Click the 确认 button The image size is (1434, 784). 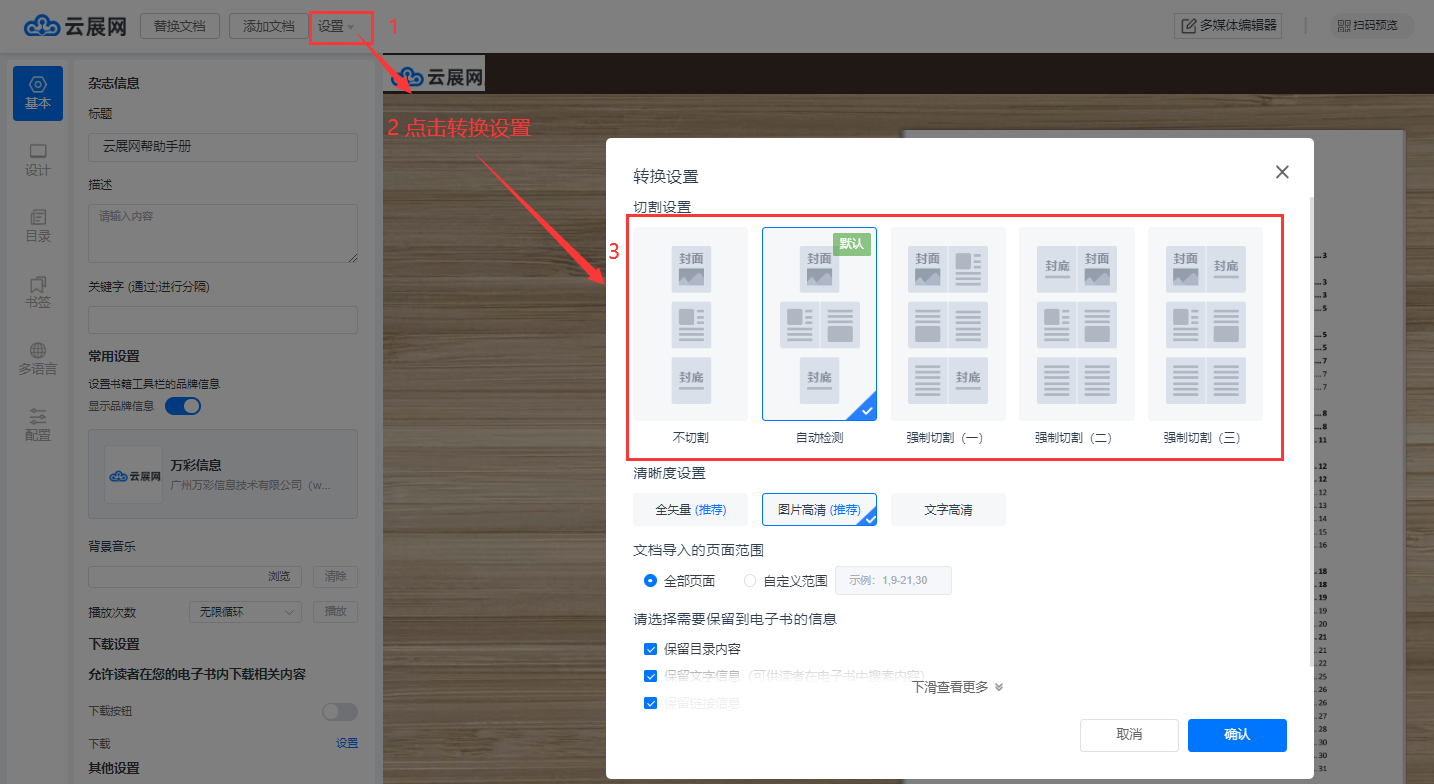1236,735
